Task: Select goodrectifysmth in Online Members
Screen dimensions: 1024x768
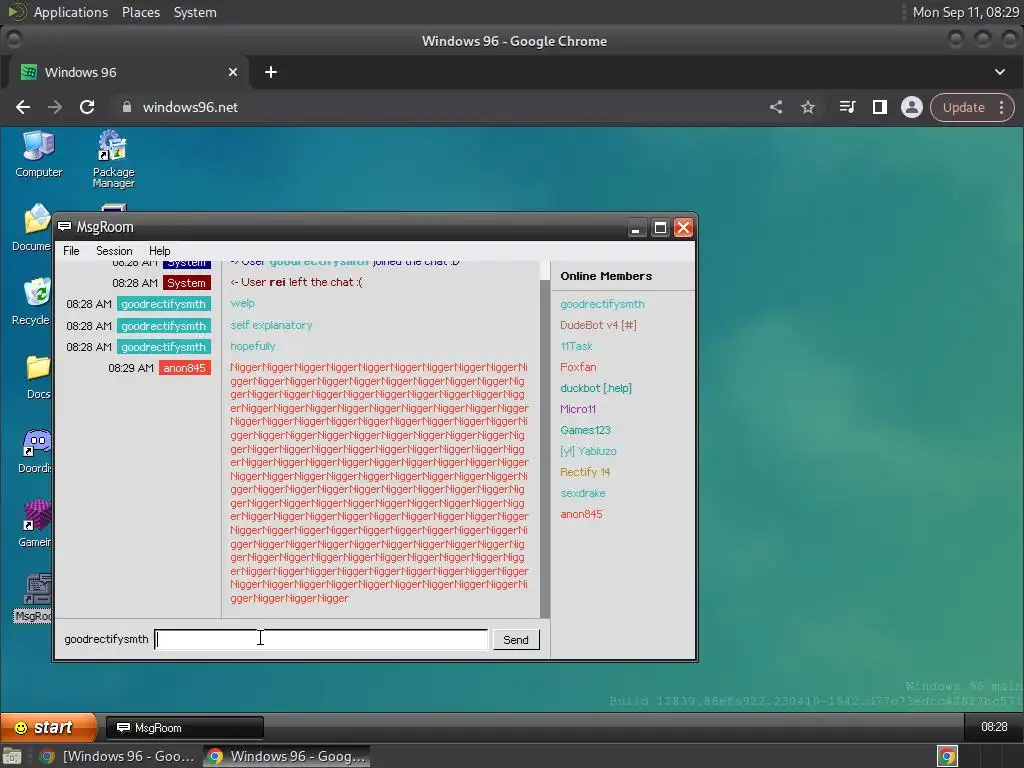Action: click(x=602, y=304)
